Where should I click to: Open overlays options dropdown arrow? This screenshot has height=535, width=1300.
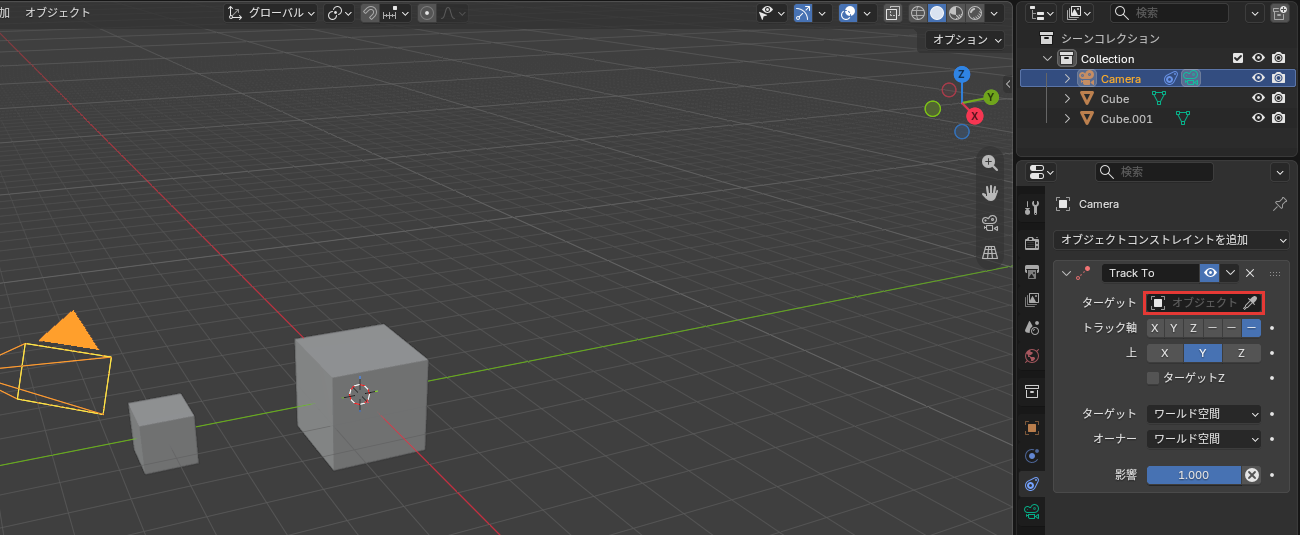coord(867,13)
